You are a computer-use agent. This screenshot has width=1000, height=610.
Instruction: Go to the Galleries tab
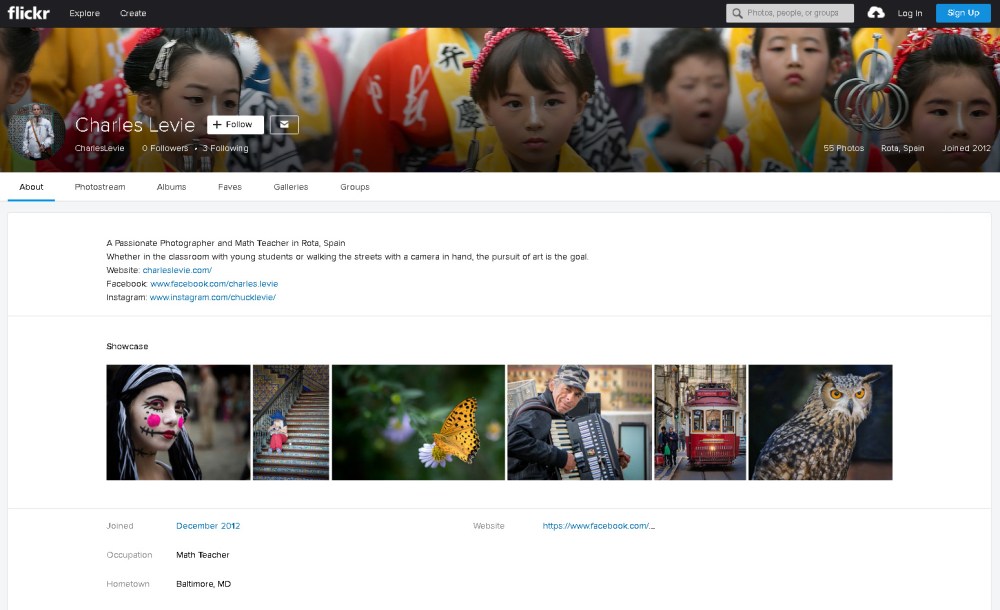pyautogui.click(x=290, y=187)
